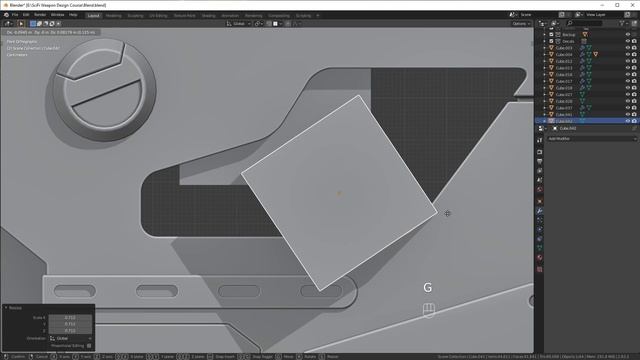Viewport: 640px width, 360px height.
Task: Switch to the UV Editing workspace tab
Action: click(158, 16)
